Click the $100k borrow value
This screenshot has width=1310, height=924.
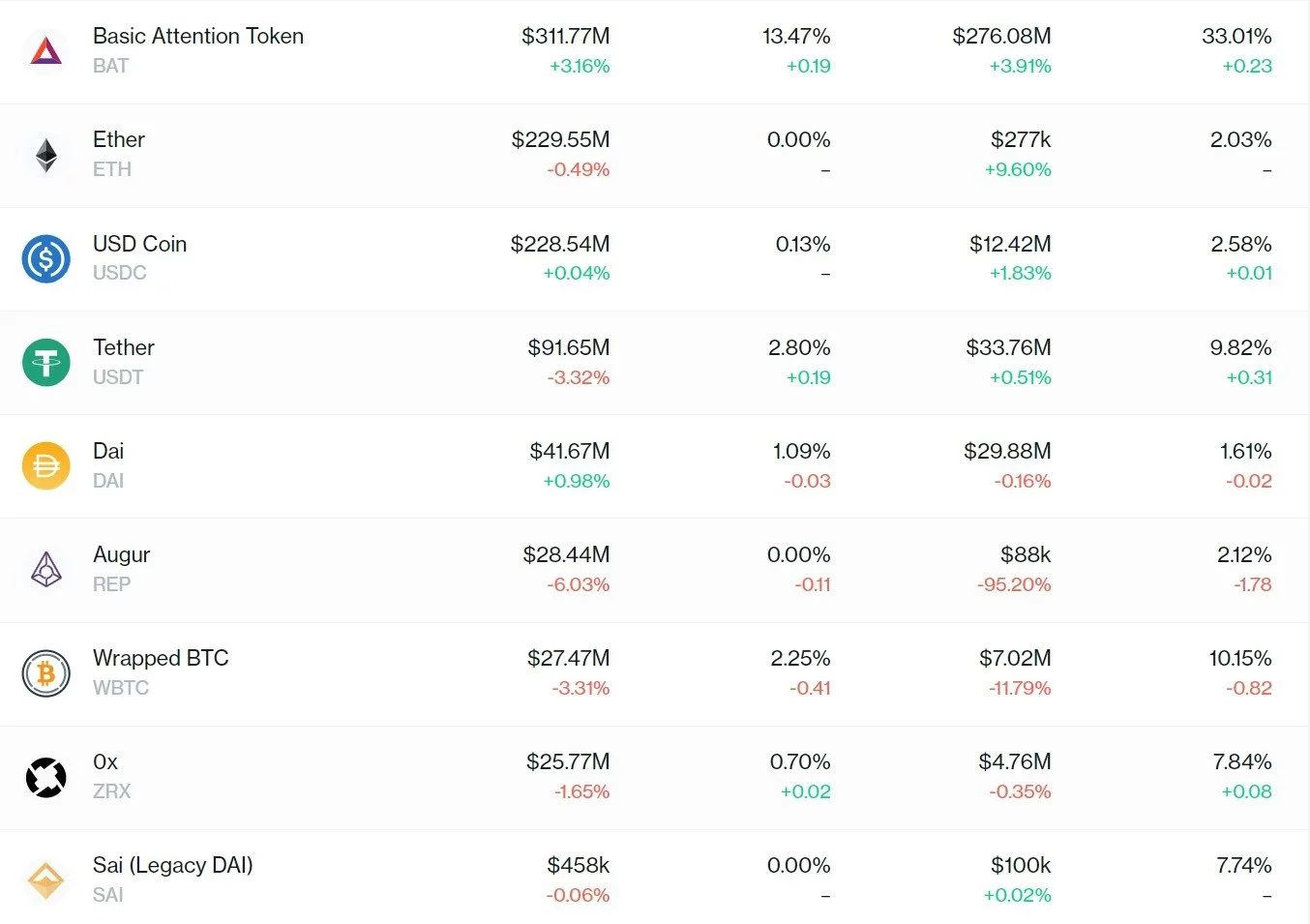coord(1021,865)
